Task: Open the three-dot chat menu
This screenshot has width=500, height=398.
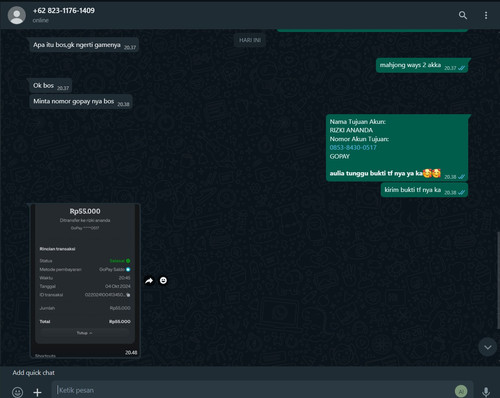Action: tap(486, 15)
